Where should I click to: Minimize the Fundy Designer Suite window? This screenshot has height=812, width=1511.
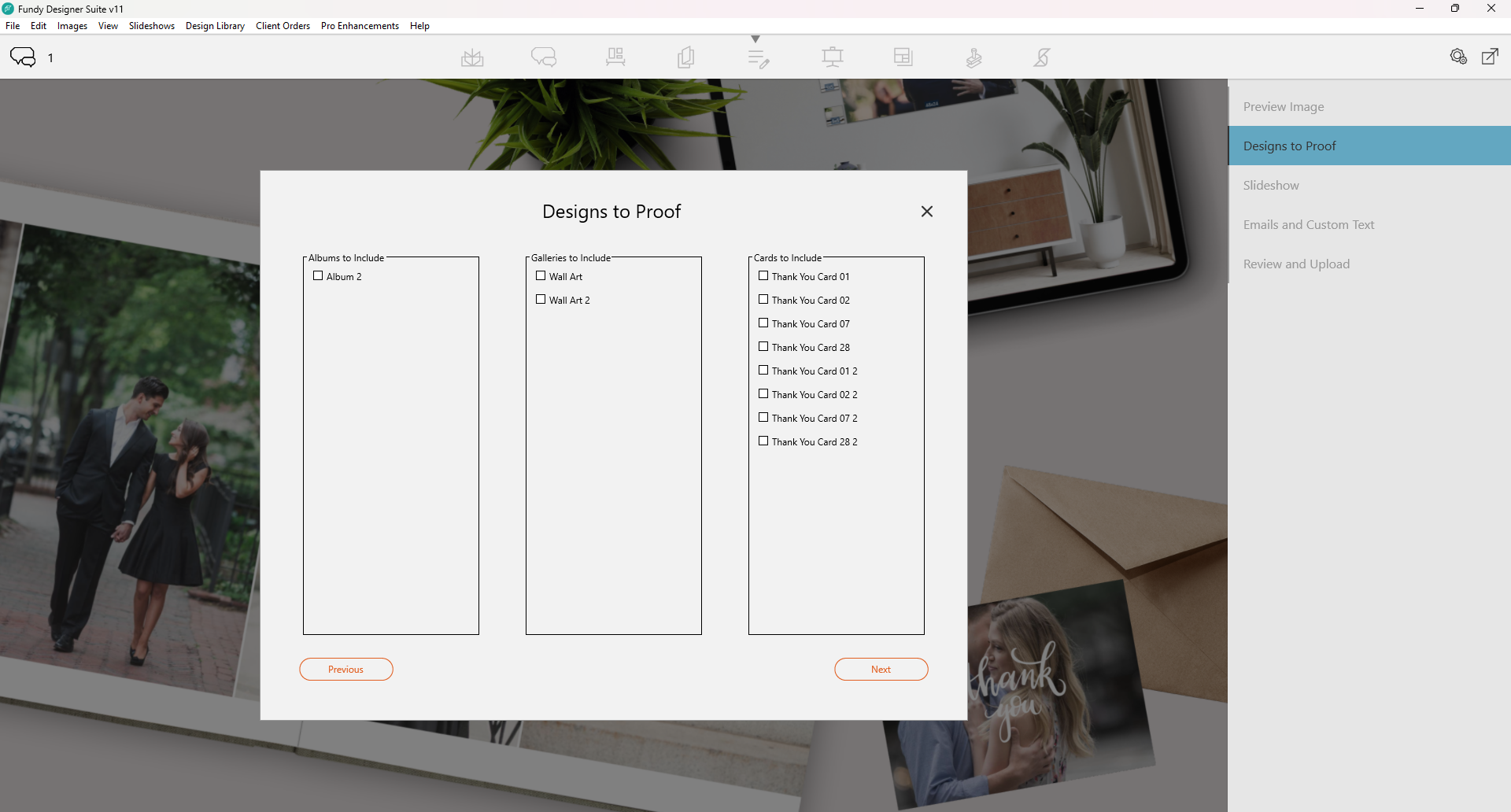[x=1420, y=9]
